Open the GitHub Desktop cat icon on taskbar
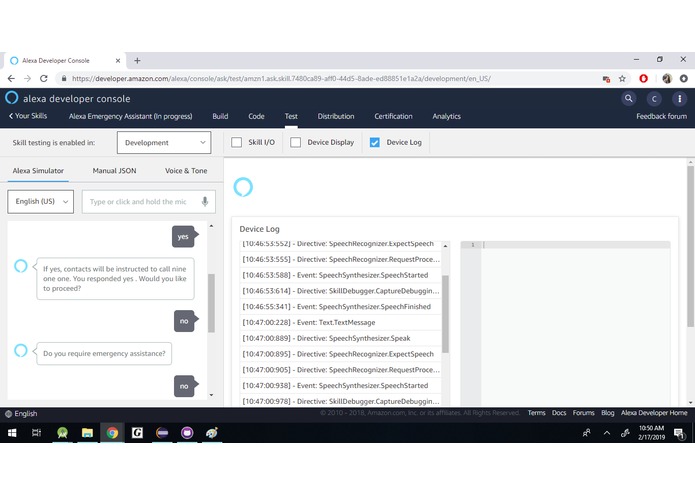 [x=187, y=433]
